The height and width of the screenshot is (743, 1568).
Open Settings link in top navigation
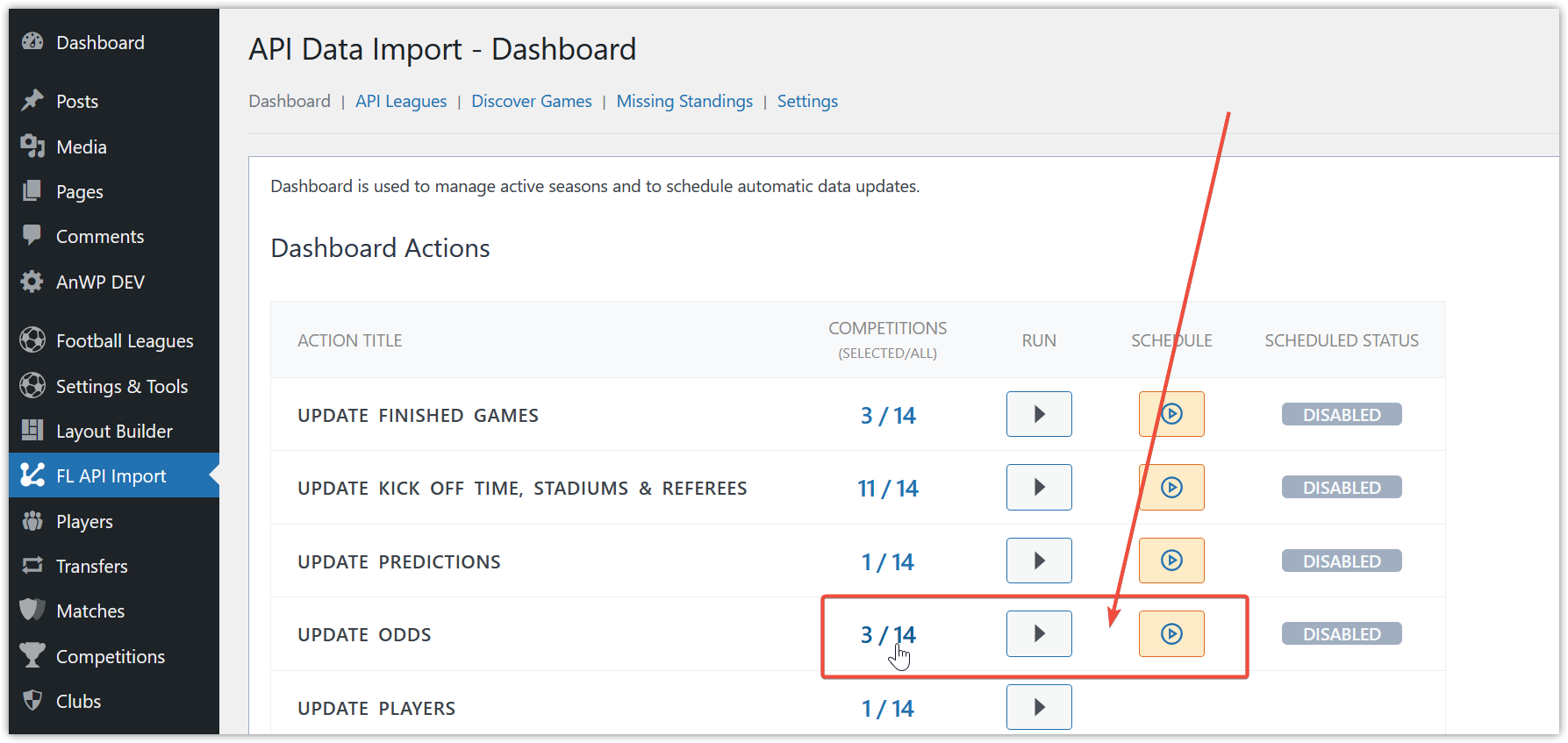click(807, 101)
